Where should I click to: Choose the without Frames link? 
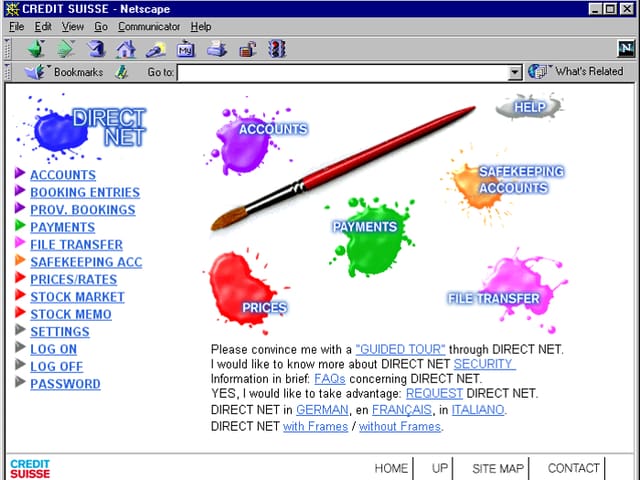(400, 427)
